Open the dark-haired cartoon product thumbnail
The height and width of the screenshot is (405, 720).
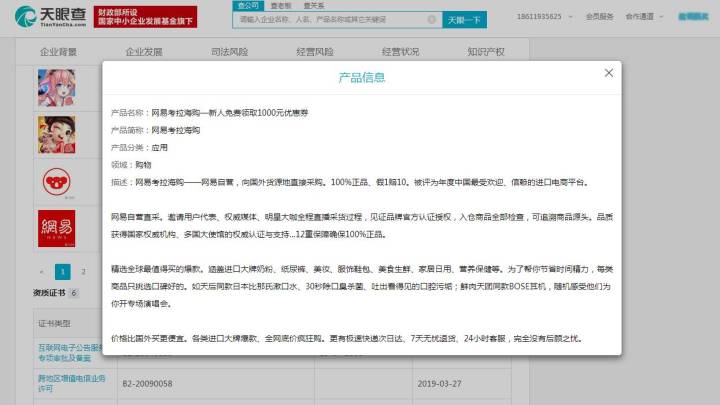(56, 135)
